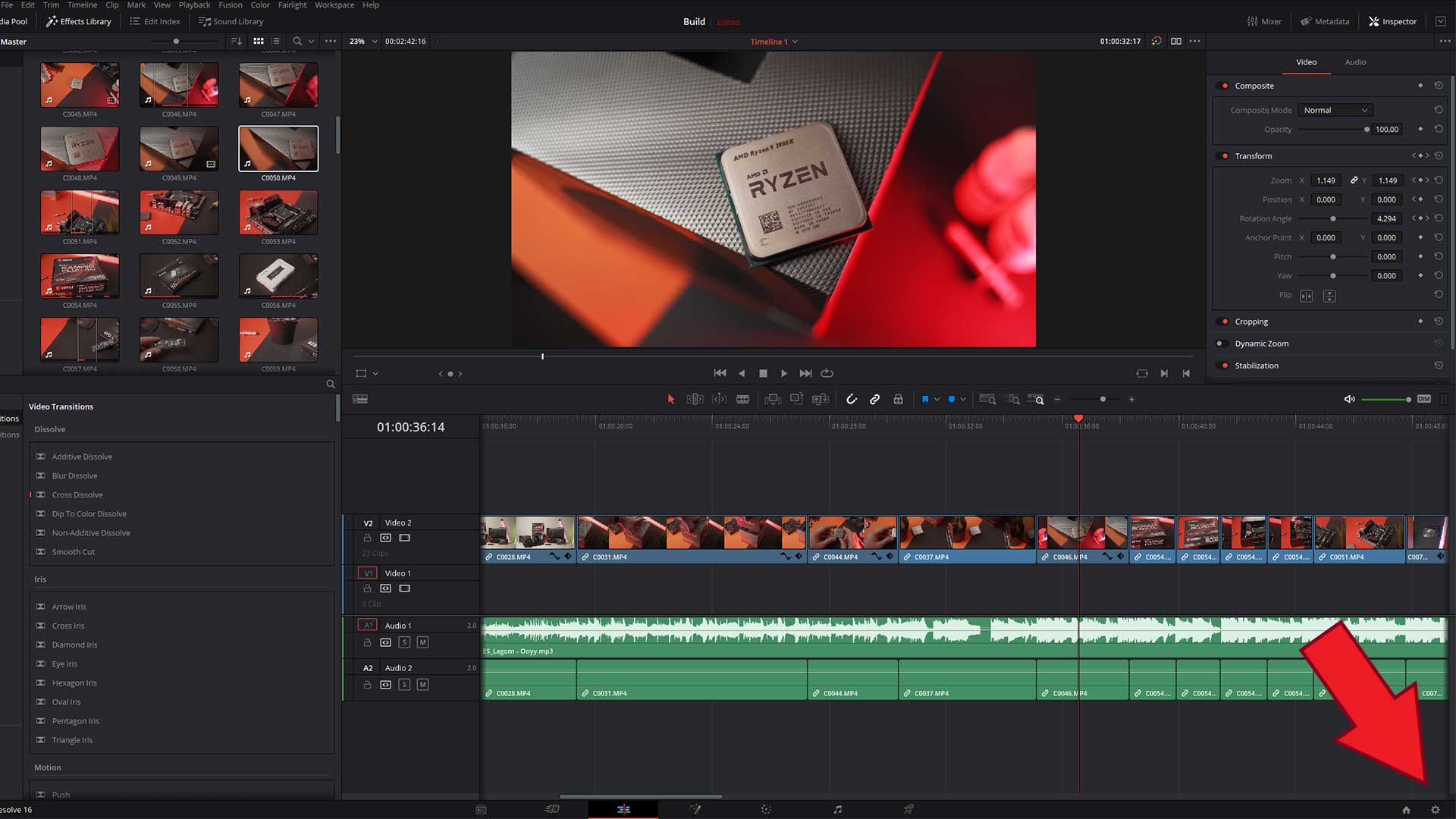Open the Composite Mode dropdown
The width and height of the screenshot is (1456, 819).
(1335, 110)
